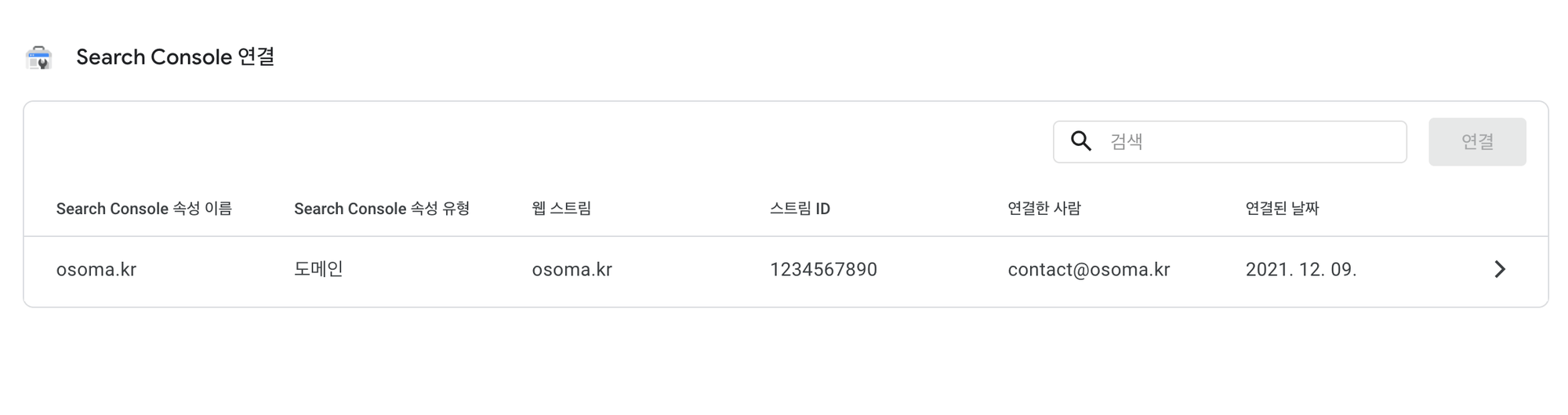Screen dimensions: 1568x415
Task: Click the Search Console 속성 이름 column header
Action: tap(144, 209)
